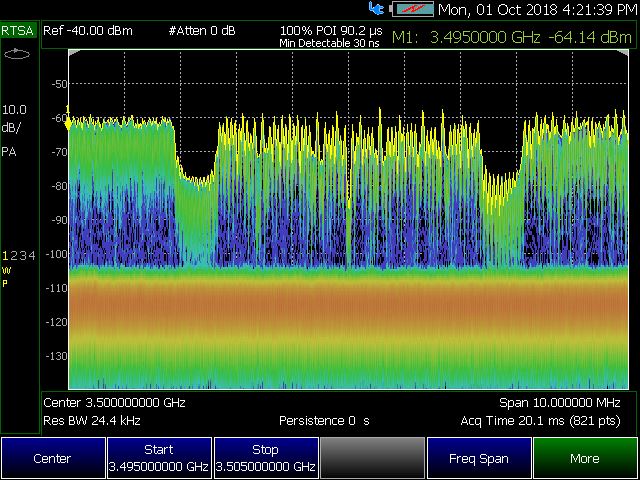The width and height of the screenshot is (640, 480).
Task: Click the PA preamp indicator
Action: [x=8, y=152]
